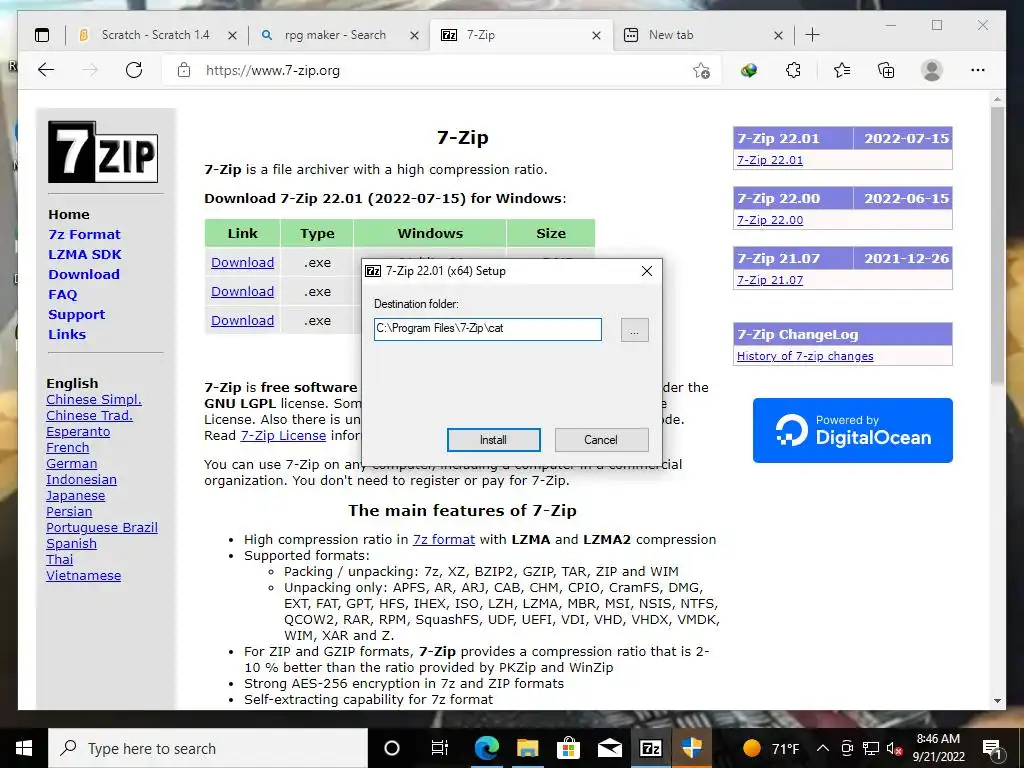
Task: Open the LZMA SDK sidebar link
Action: click(85, 255)
